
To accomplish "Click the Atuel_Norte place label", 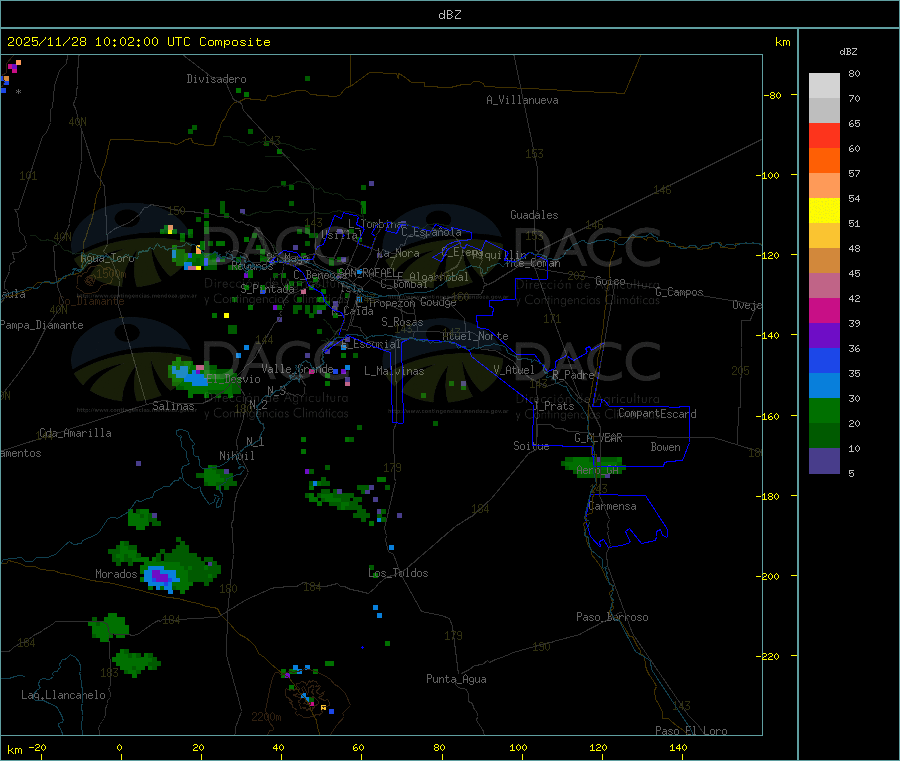I will click(x=475, y=336).
